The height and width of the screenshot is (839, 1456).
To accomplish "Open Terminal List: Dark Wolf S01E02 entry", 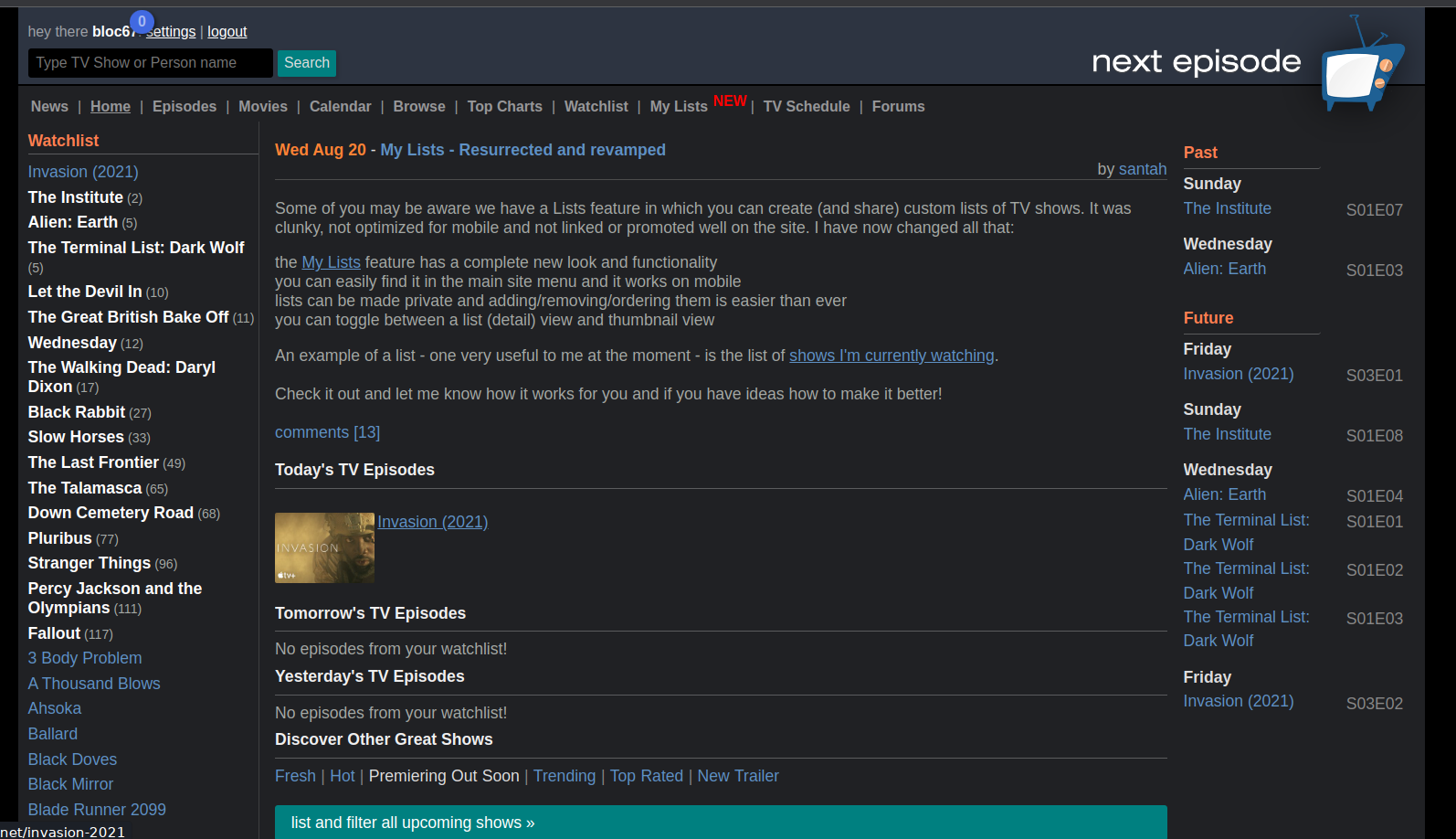I will tap(1247, 580).
